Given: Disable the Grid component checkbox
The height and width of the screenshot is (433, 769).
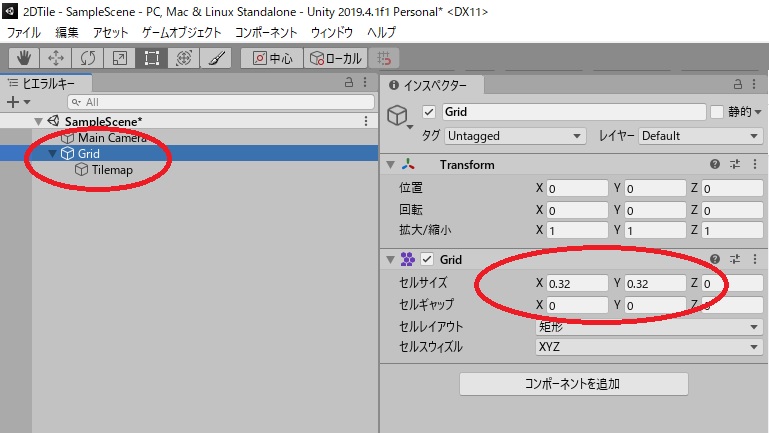Looking at the screenshot, I should (427, 259).
